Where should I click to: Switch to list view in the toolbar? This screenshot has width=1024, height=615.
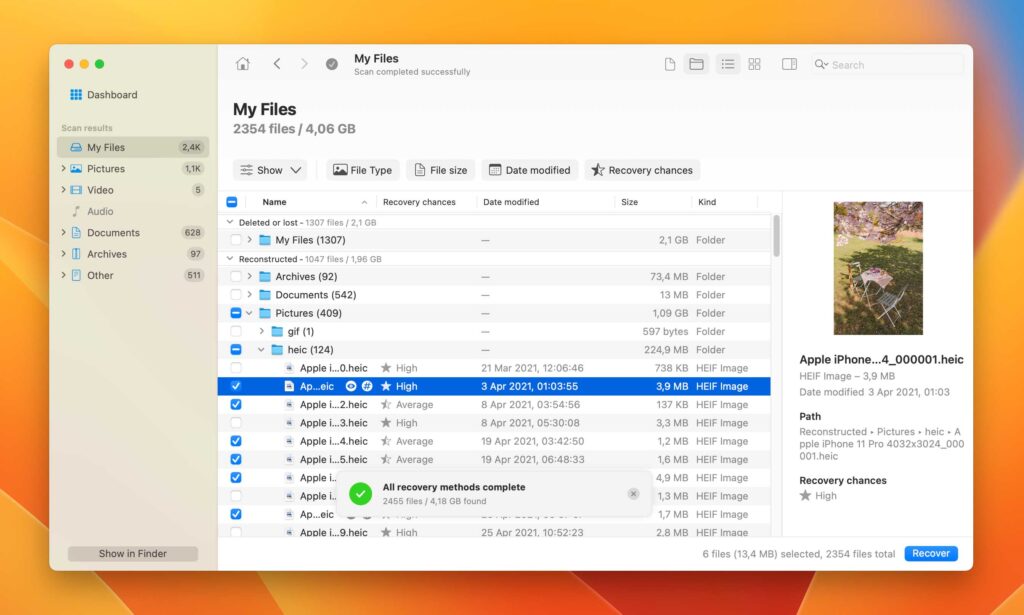pyautogui.click(x=727, y=63)
